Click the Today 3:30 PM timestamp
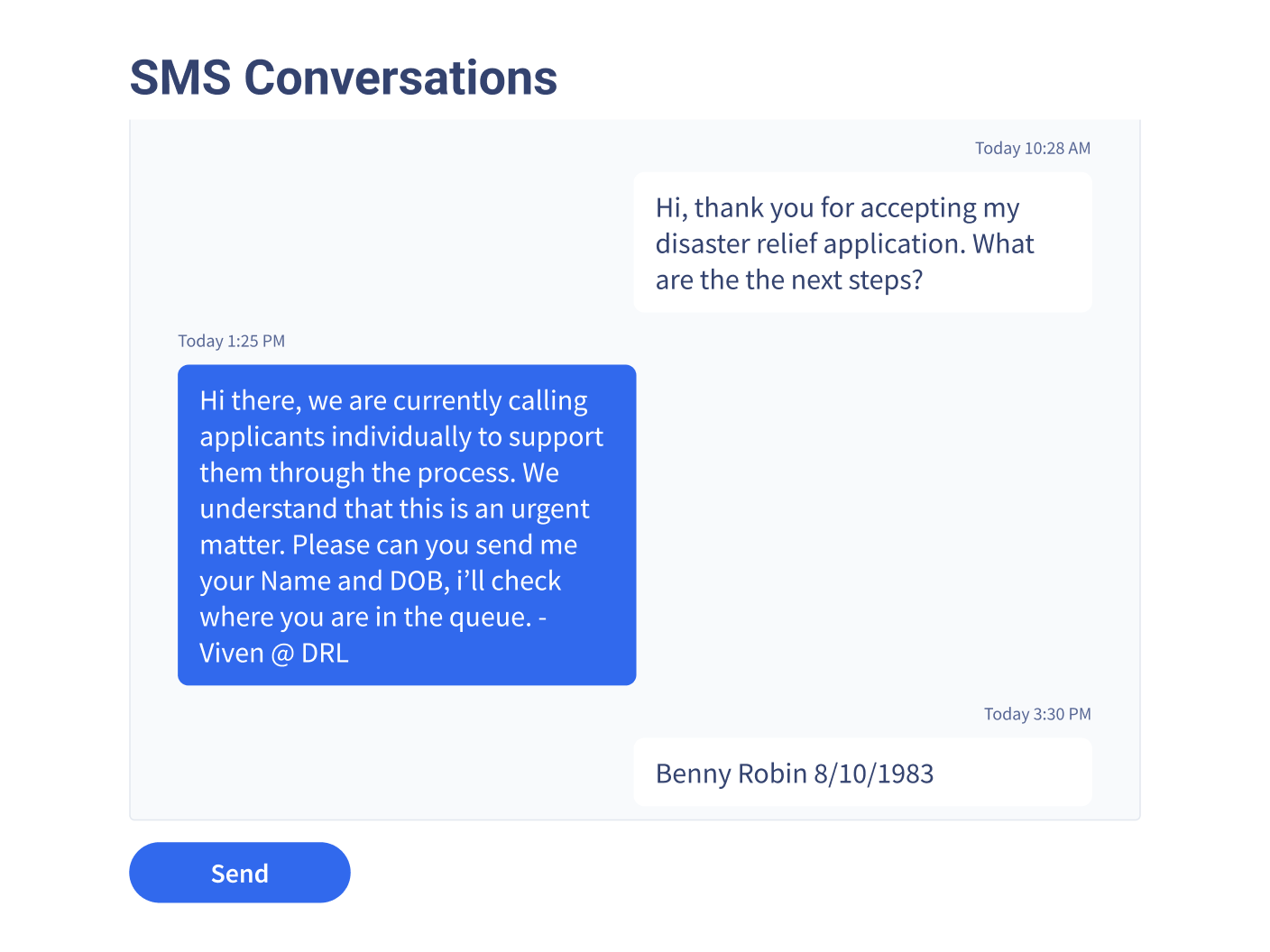 coord(1036,714)
